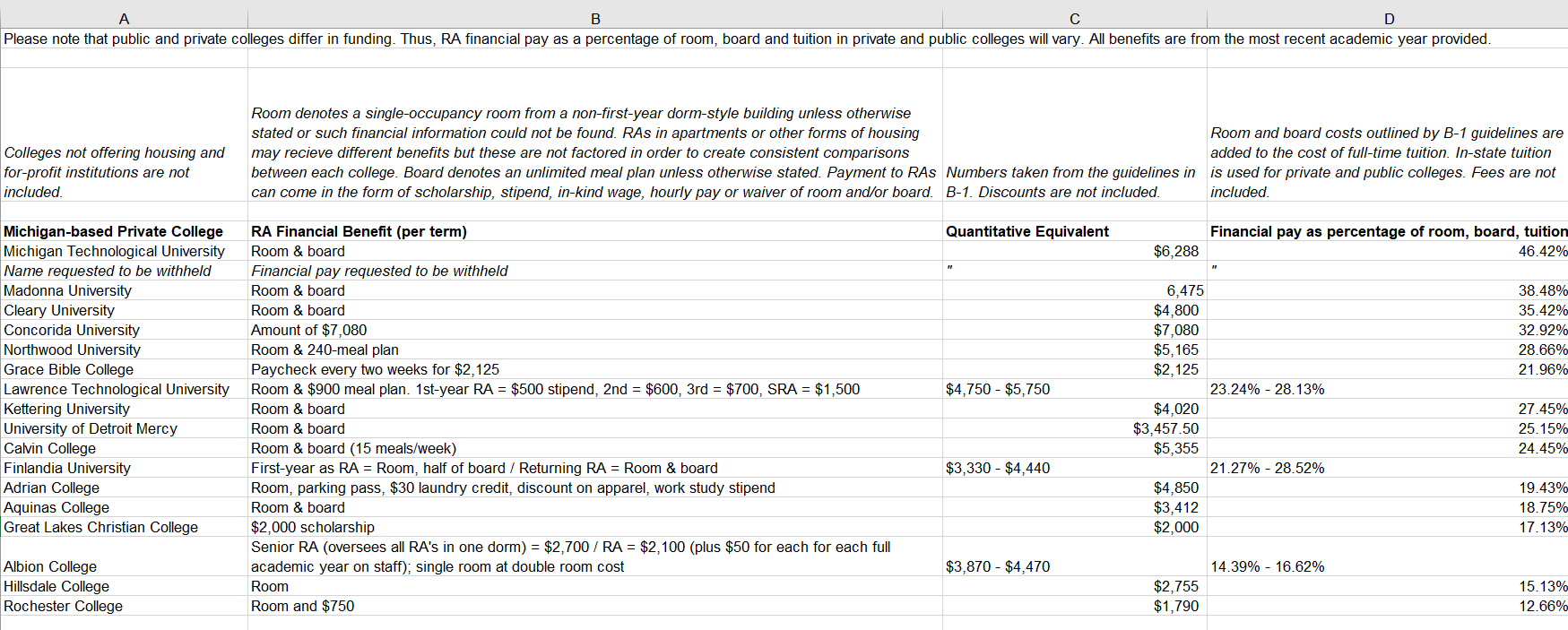Click the '21.27% - 28.52%' cell
The height and width of the screenshot is (630, 1568).
pos(1388,468)
